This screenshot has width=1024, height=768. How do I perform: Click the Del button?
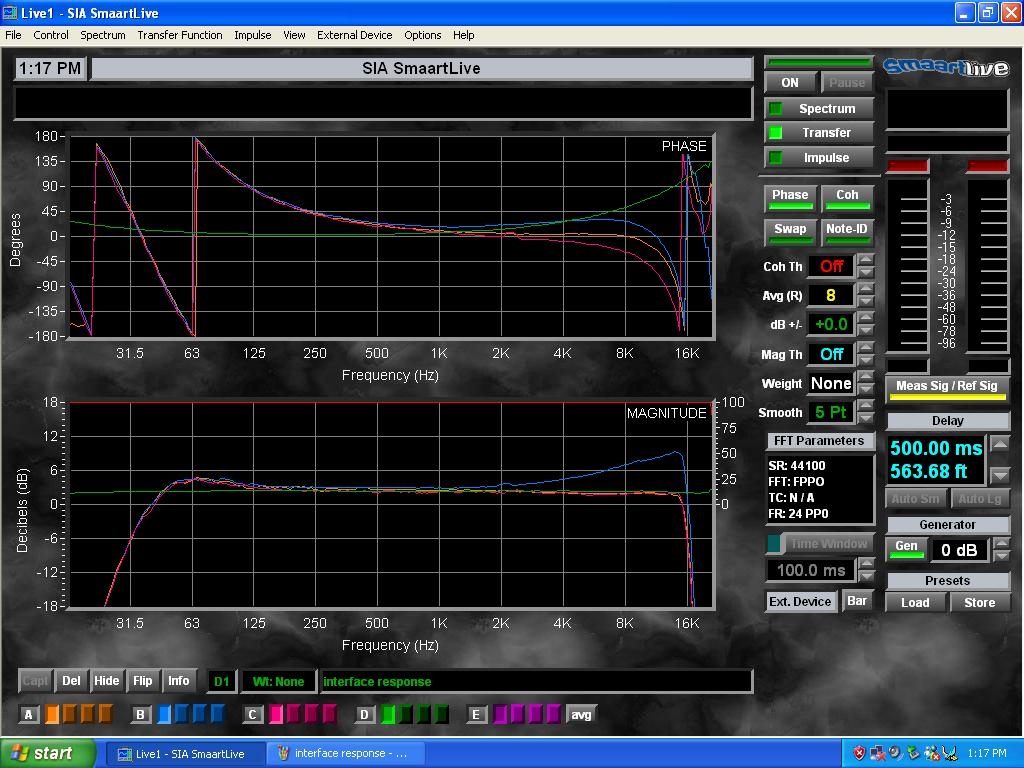[x=71, y=681]
